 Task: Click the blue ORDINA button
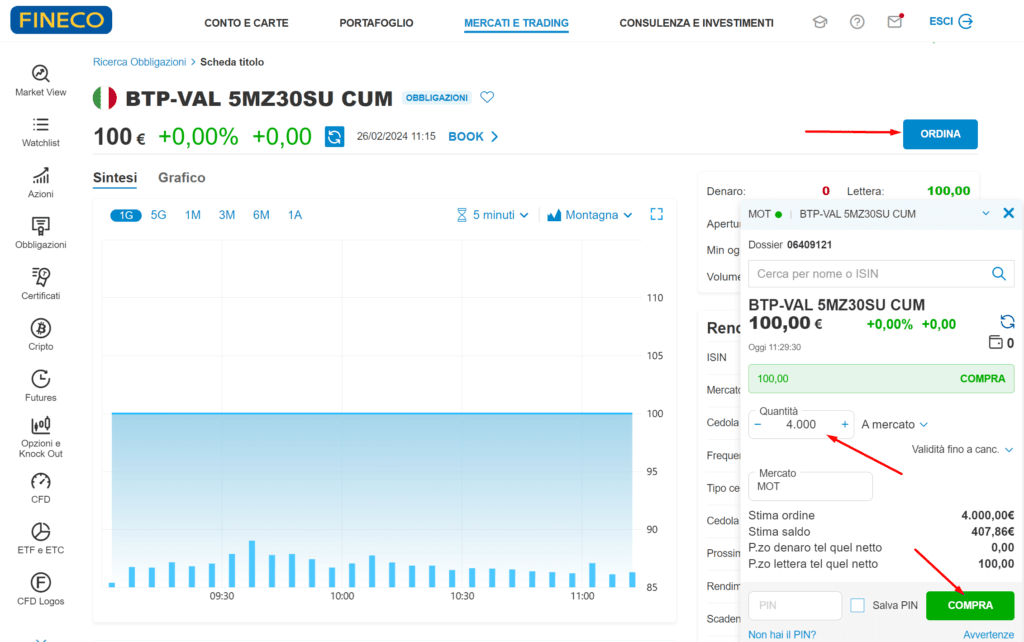939,134
